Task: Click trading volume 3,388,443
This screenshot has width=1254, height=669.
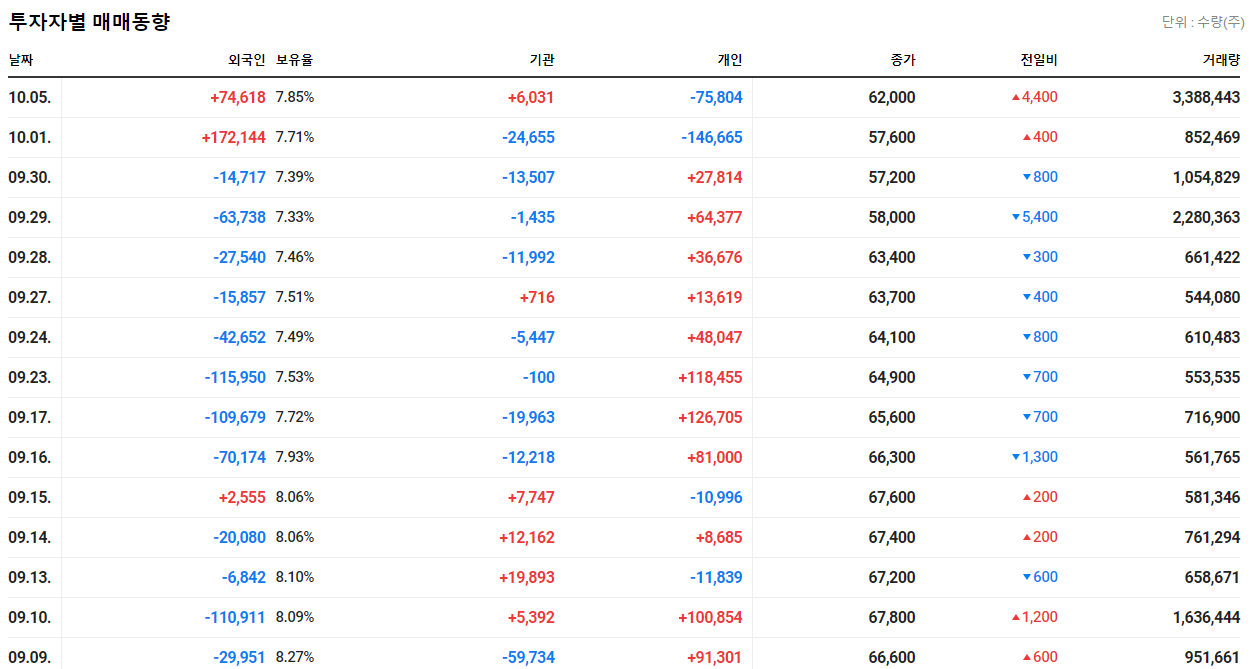Action: click(1206, 97)
